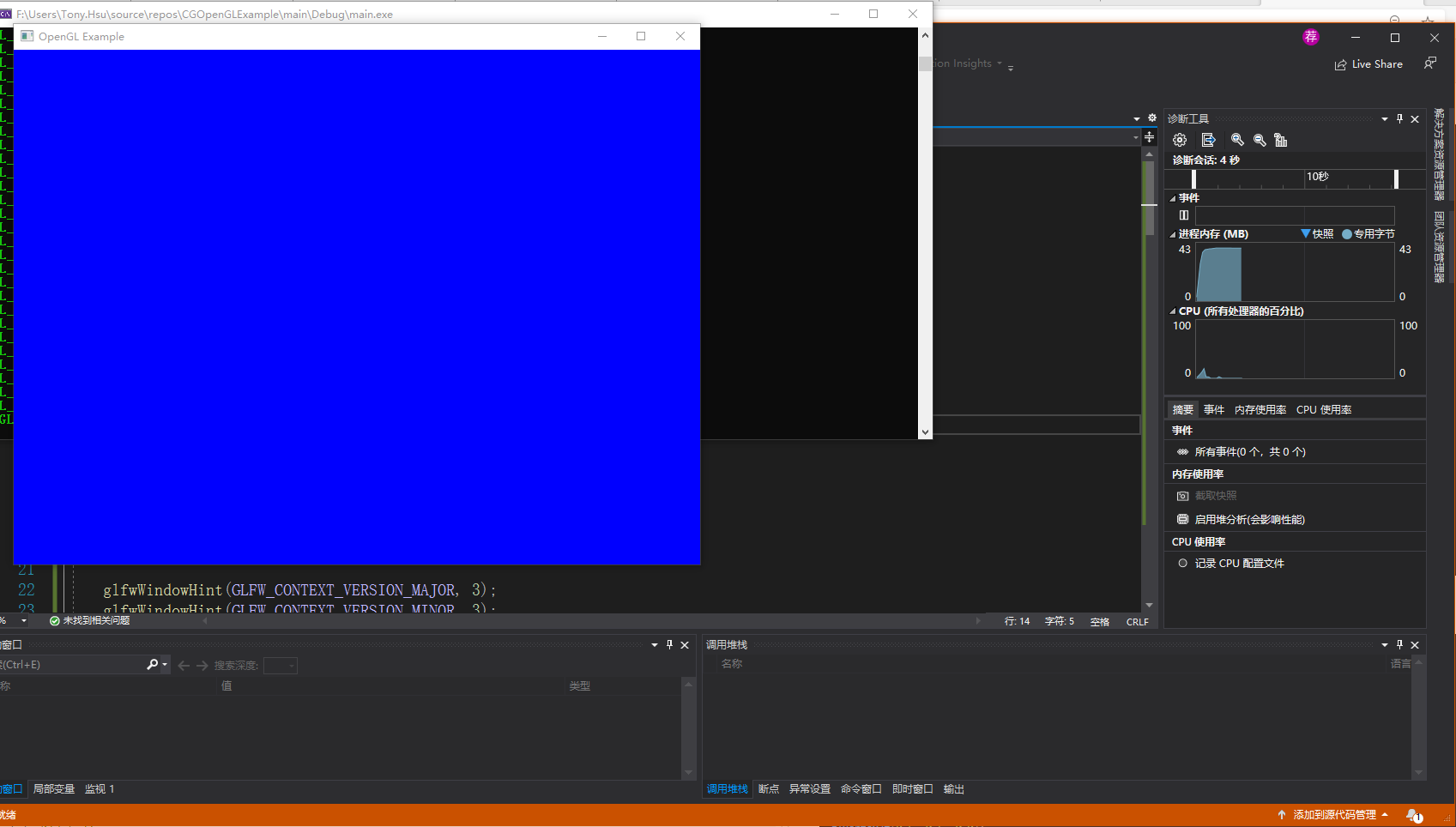The width and height of the screenshot is (1456, 827).
Task: Close the variables window panel
Action: pyautogui.click(x=685, y=645)
